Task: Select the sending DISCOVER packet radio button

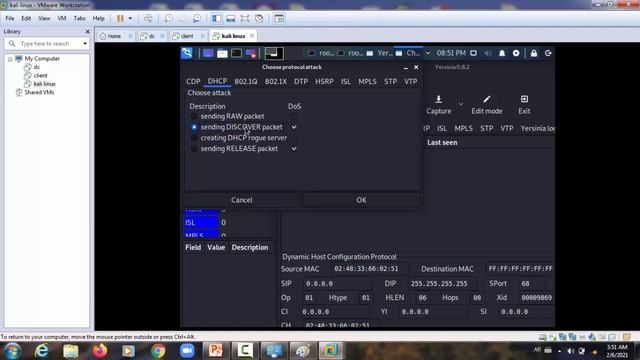Action: (x=194, y=127)
